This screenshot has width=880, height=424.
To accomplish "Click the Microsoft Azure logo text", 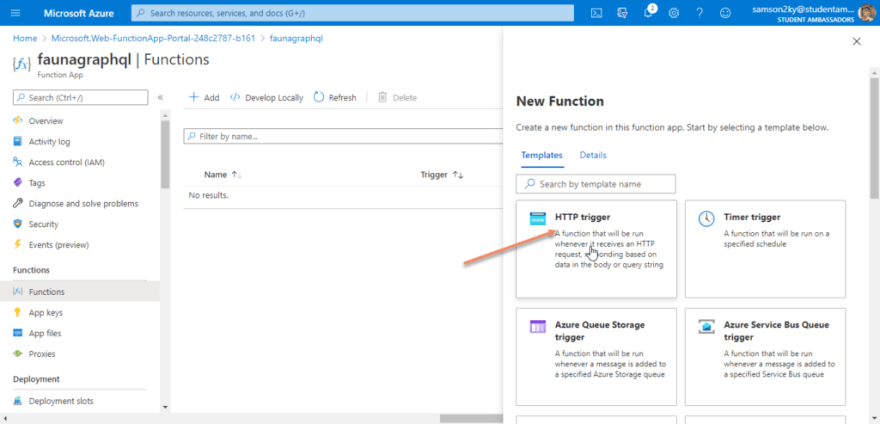I will point(79,13).
